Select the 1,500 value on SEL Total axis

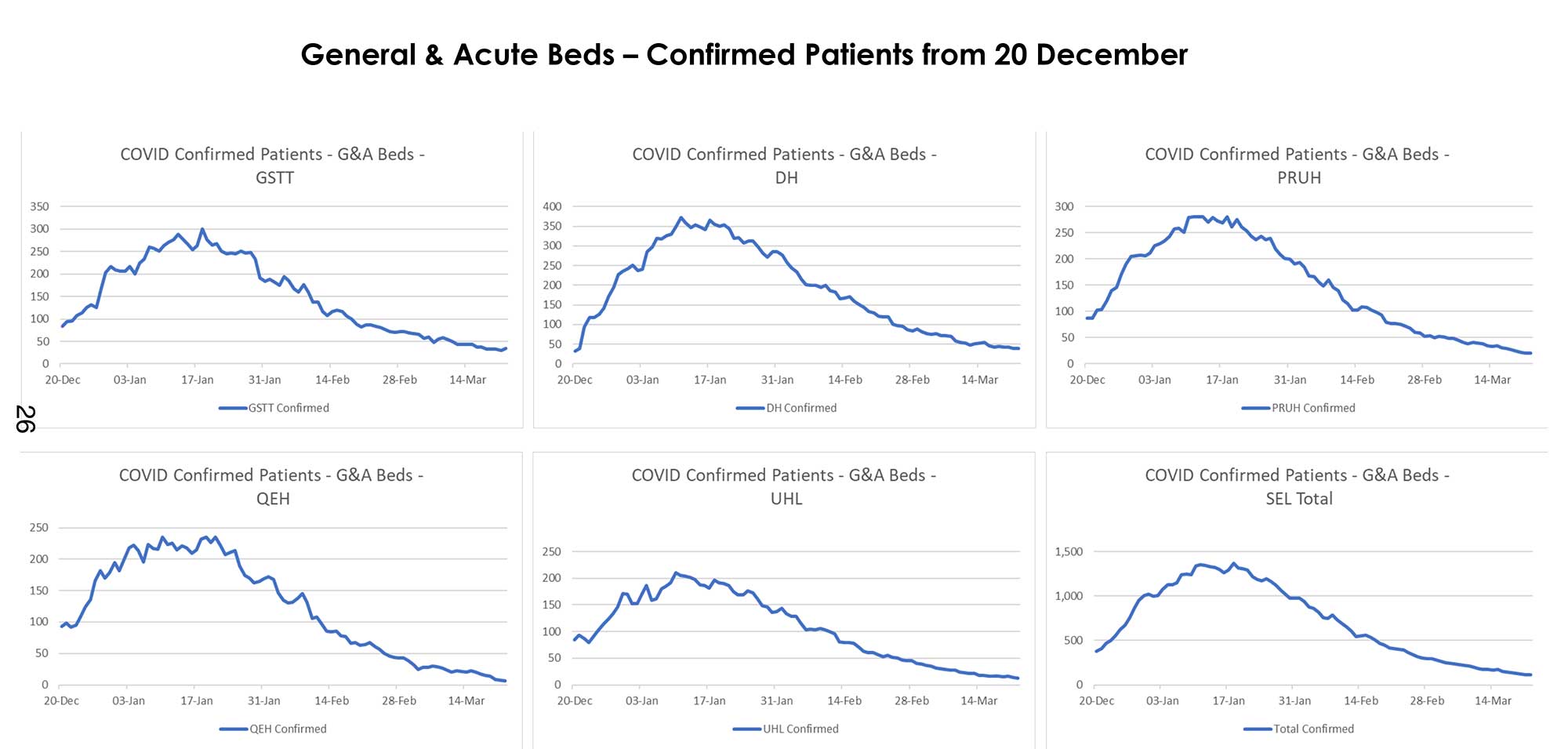pos(1069,551)
